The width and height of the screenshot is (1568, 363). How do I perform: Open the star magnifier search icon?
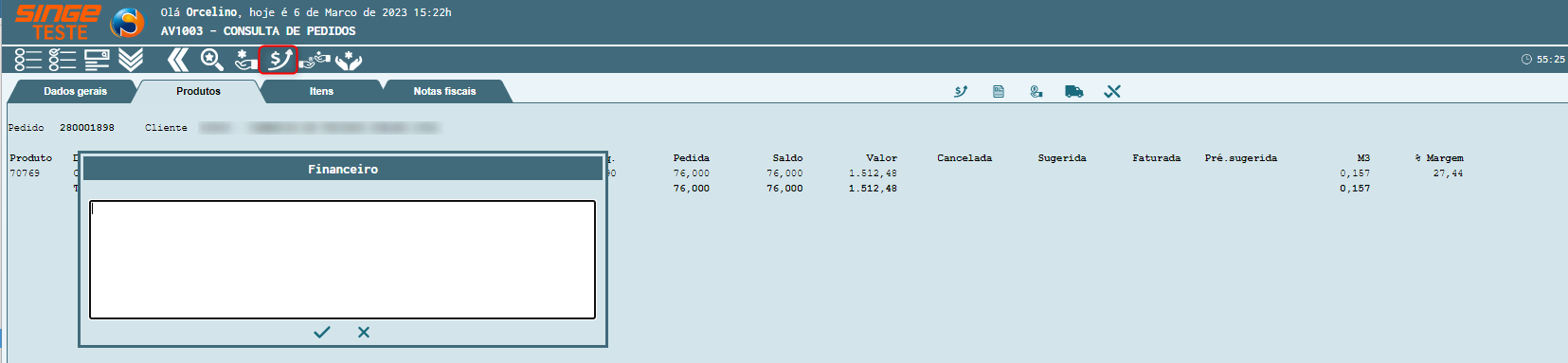pyautogui.click(x=211, y=60)
